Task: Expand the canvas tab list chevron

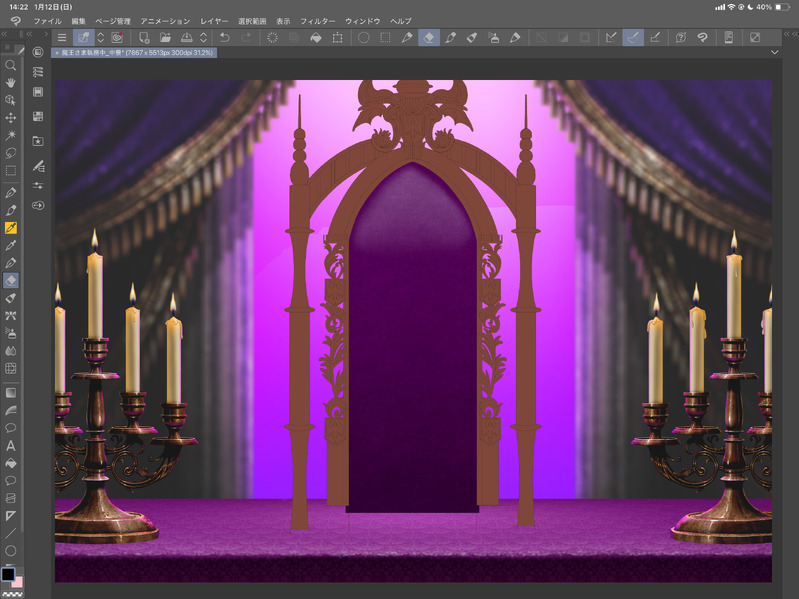Action: point(775,52)
